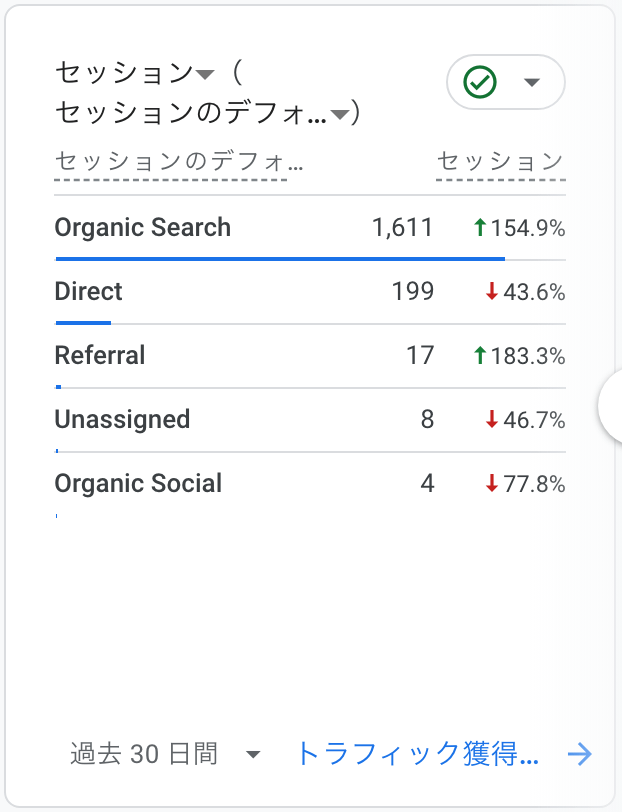Select the Organic Search row
The image size is (622, 812).
click(310, 228)
